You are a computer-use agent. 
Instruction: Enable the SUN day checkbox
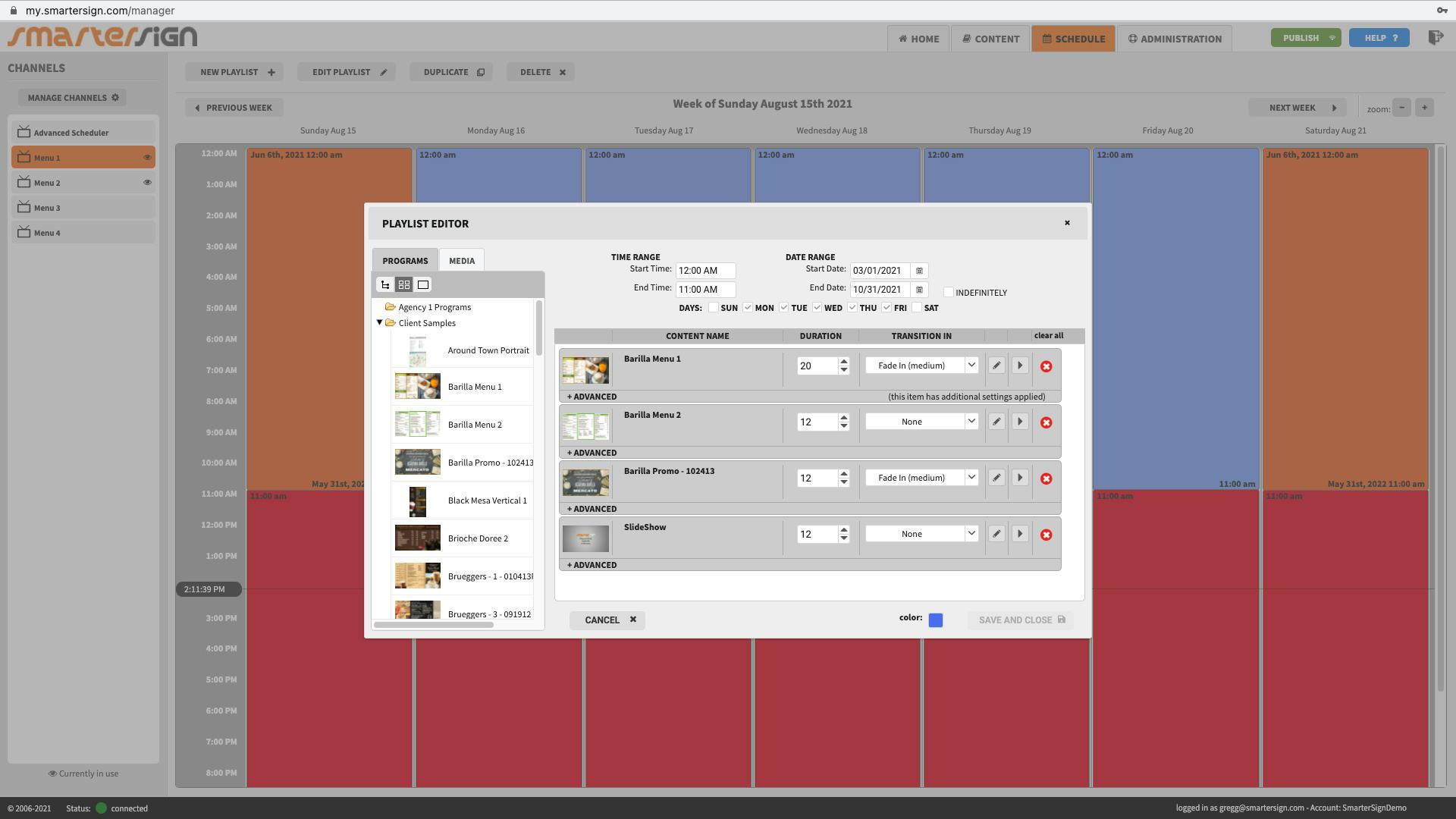click(x=714, y=308)
